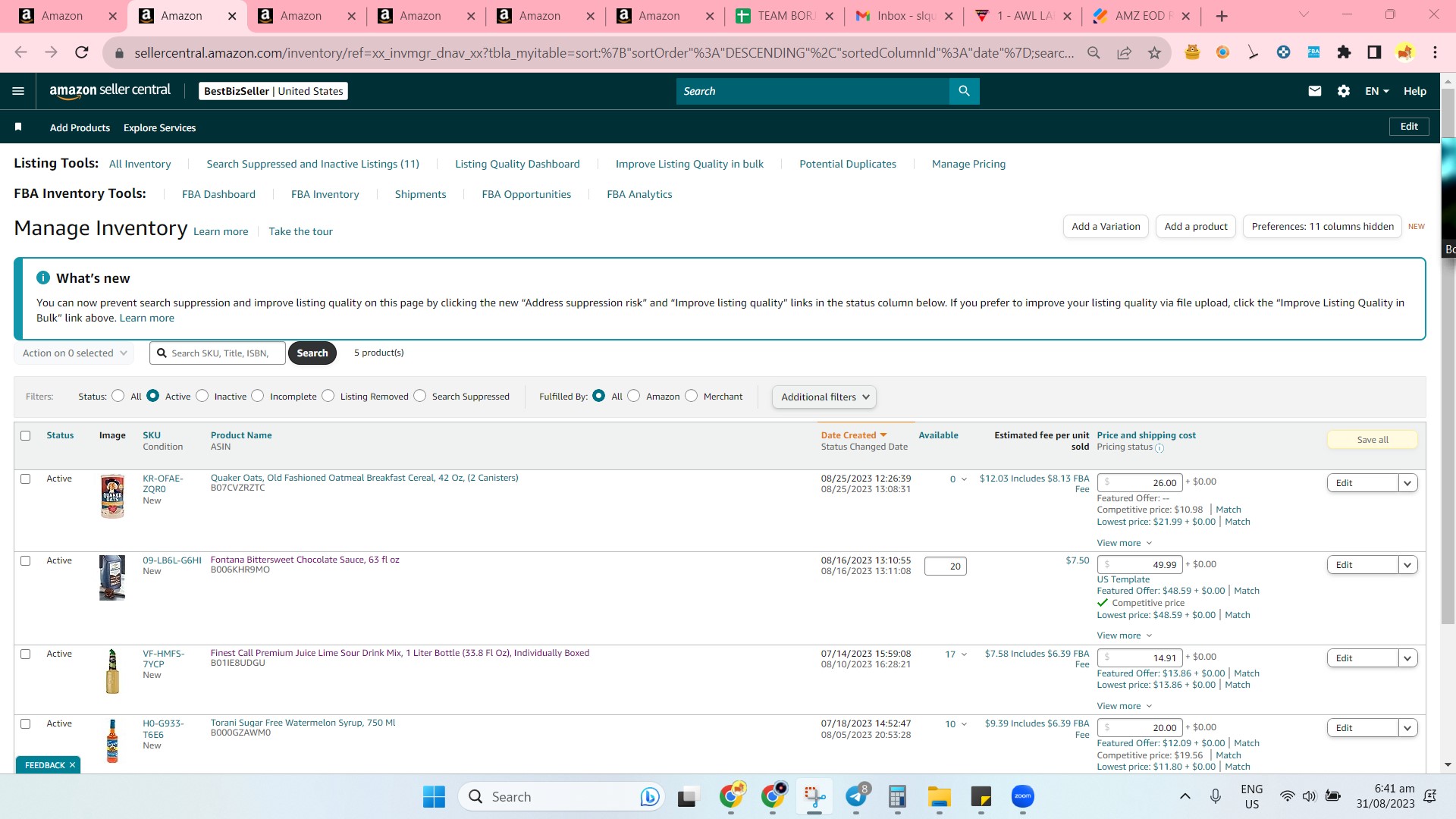Open Shipments in FBA Inventory Tools
This screenshot has height=819, width=1456.
coord(420,194)
